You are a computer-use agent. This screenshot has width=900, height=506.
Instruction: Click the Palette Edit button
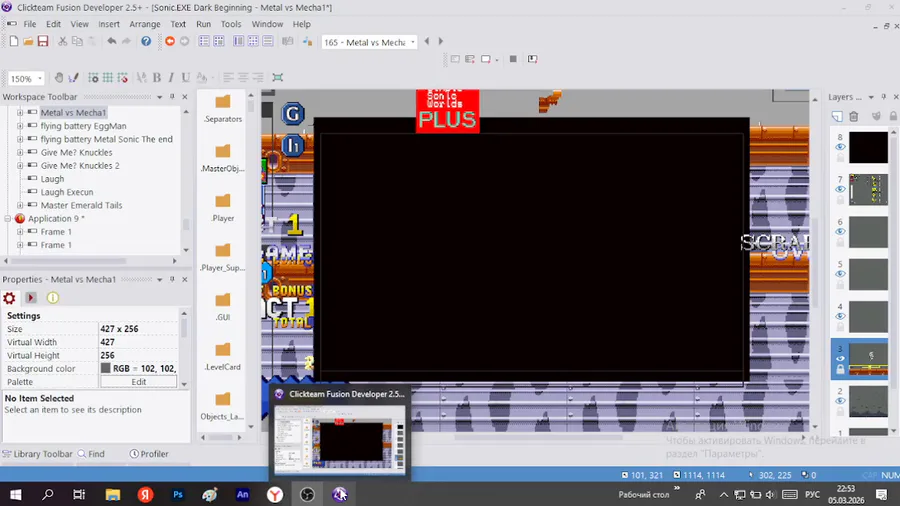(x=138, y=382)
